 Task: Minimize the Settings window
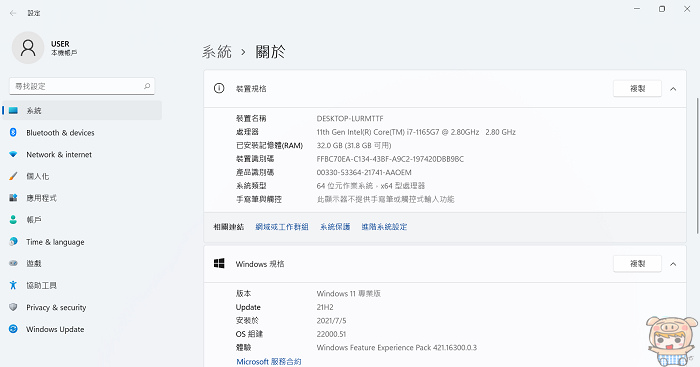pos(637,9)
